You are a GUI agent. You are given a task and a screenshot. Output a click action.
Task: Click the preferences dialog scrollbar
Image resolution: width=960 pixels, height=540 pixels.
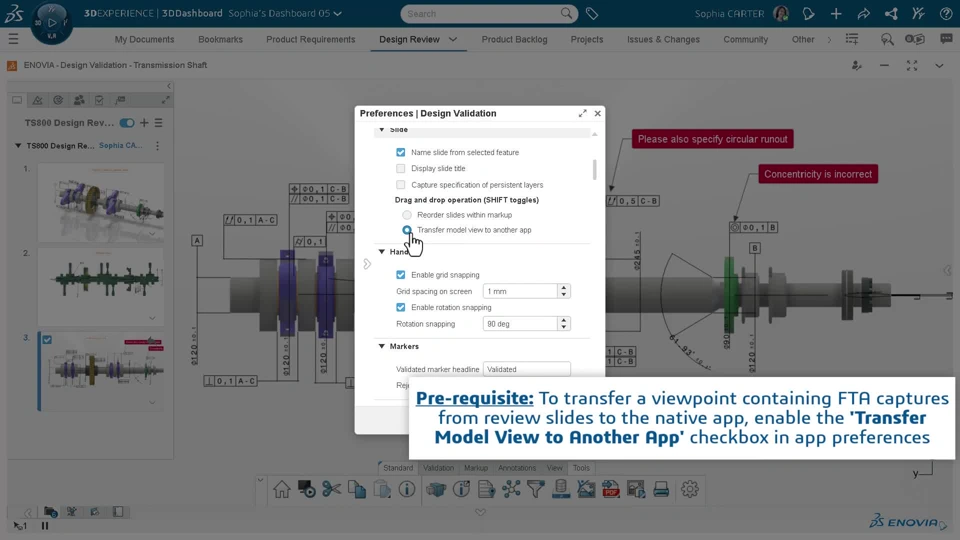pyautogui.click(x=594, y=170)
